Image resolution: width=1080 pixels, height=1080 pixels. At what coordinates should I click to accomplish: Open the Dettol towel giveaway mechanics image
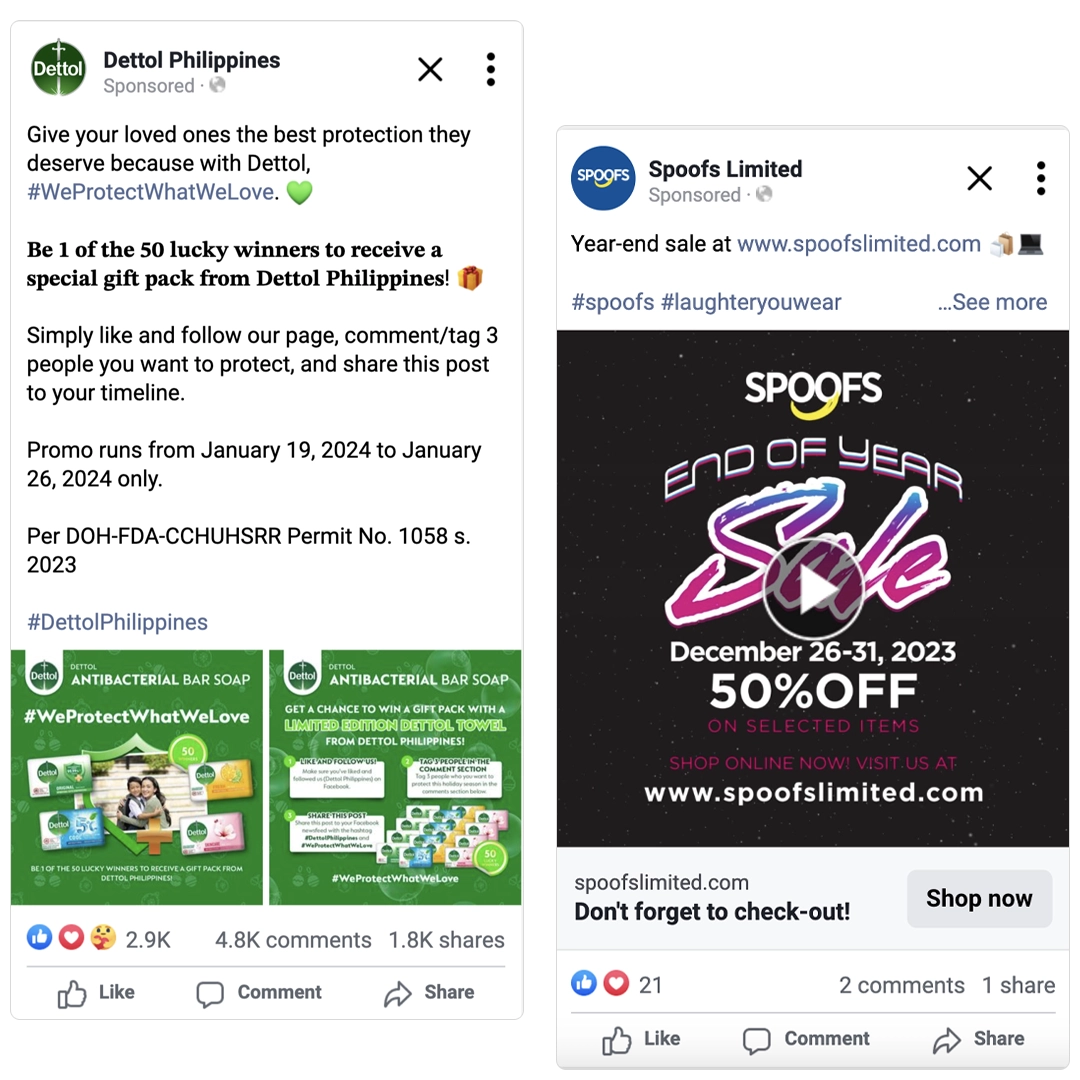[395, 777]
